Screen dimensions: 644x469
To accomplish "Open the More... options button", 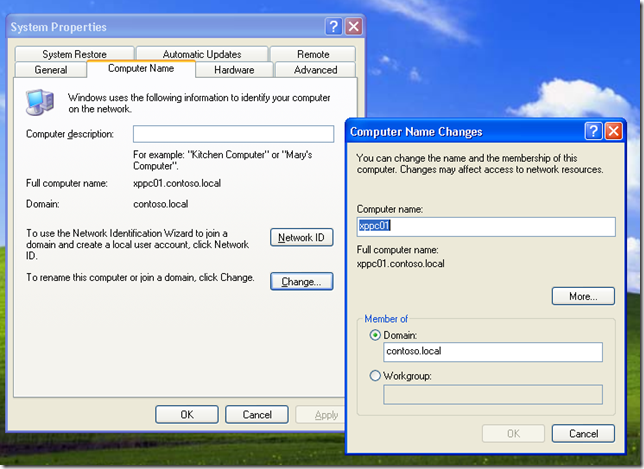I will [583, 296].
